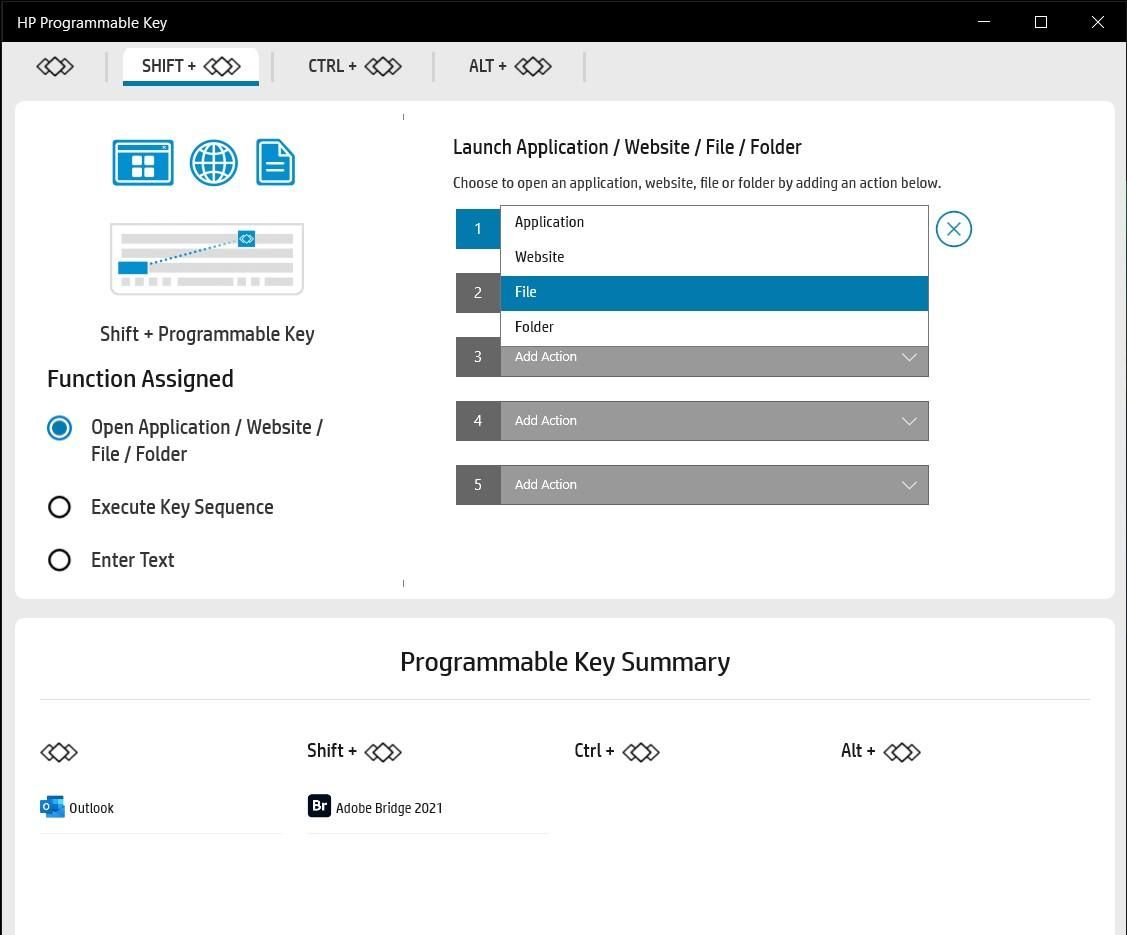Click the key glyph next to Alt + in summary
1127x935 pixels.
pos(901,751)
